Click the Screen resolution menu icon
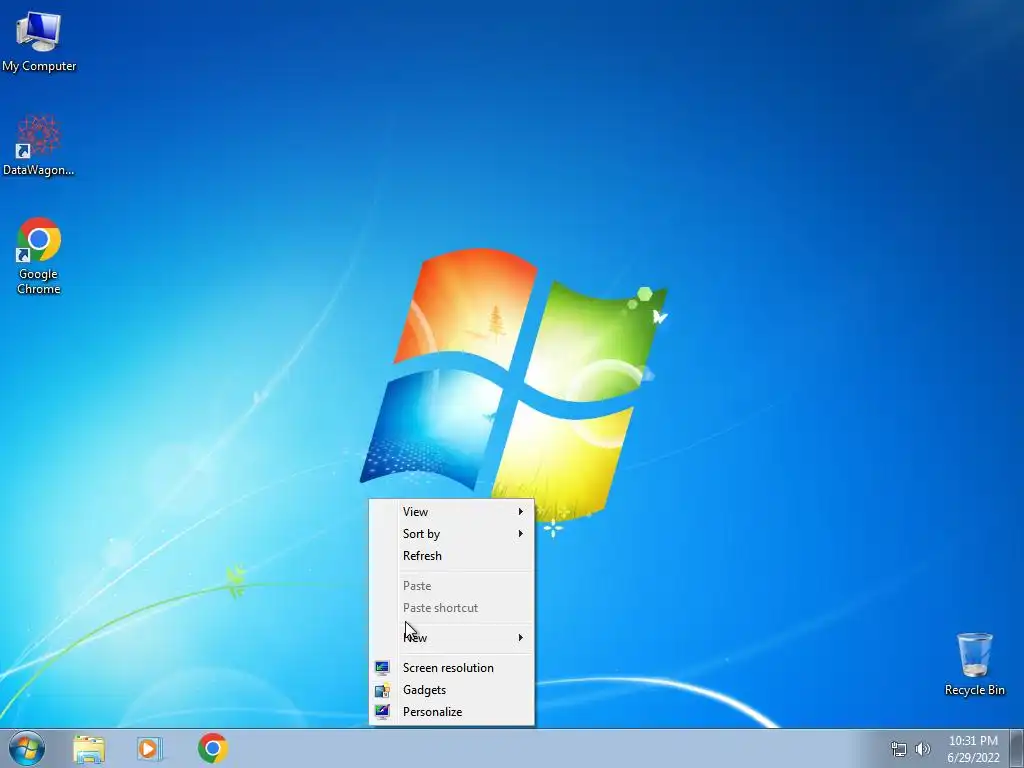 tap(382, 667)
